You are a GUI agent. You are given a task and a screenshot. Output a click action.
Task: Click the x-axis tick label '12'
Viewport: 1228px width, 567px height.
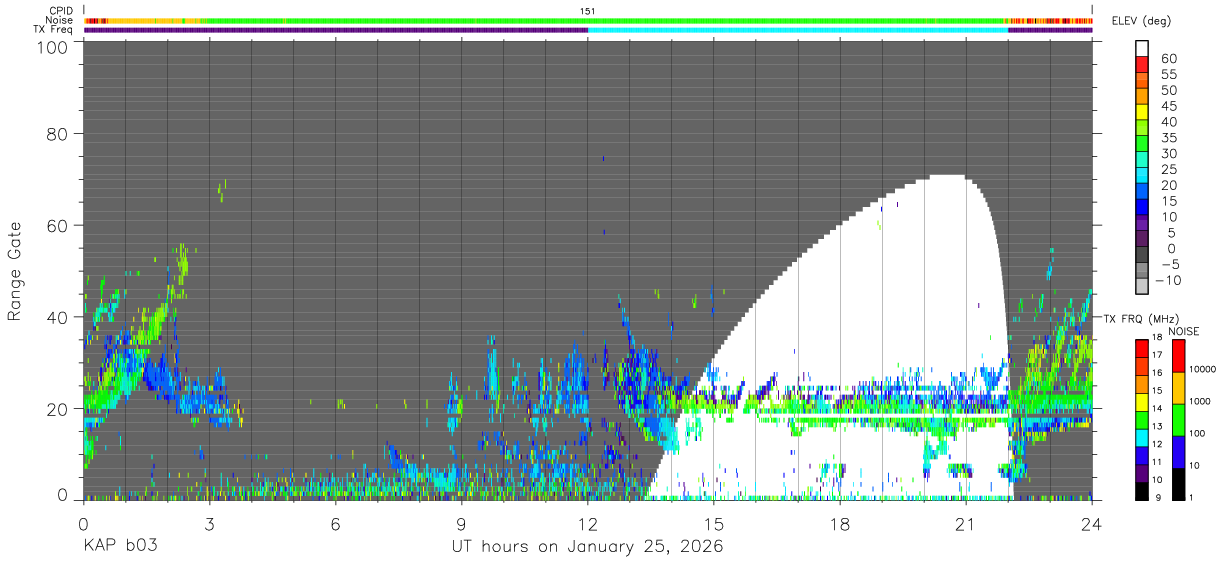[x=588, y=525]
